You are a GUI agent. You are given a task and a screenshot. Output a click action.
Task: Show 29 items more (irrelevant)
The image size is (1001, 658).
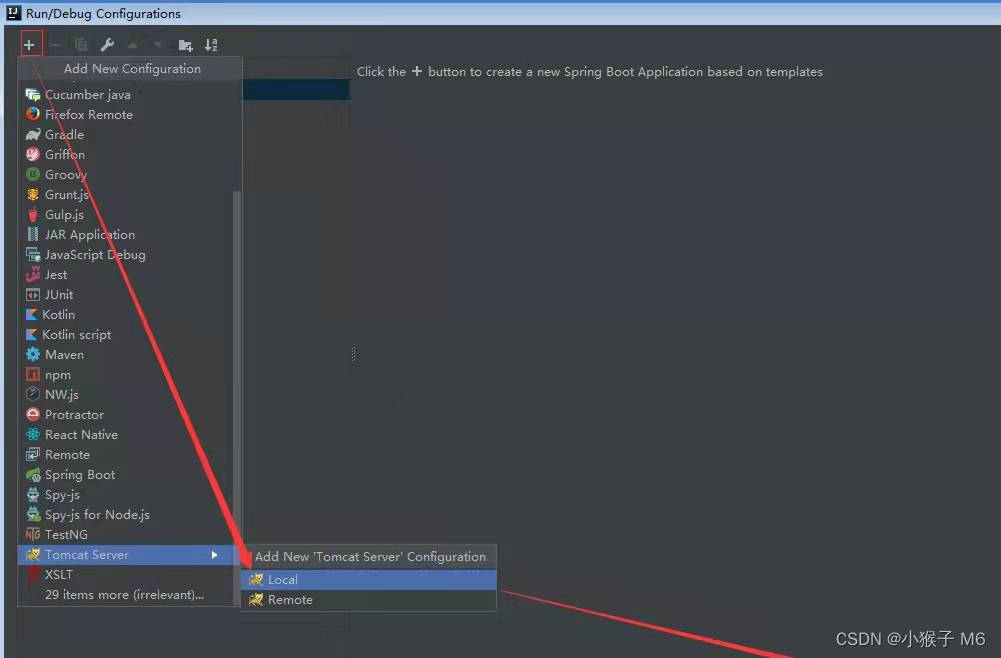click(124, 595)
